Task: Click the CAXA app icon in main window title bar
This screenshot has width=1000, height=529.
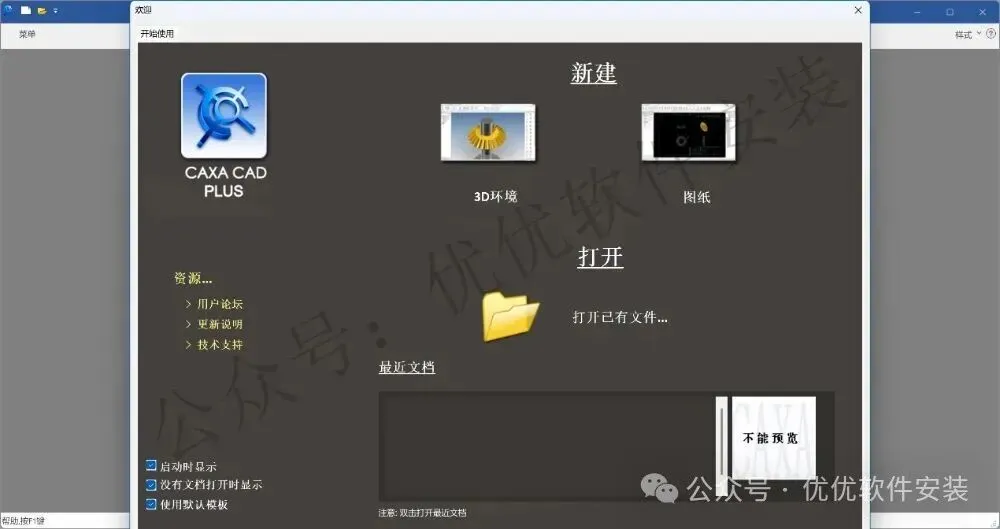Action: [x=9, y=10]
